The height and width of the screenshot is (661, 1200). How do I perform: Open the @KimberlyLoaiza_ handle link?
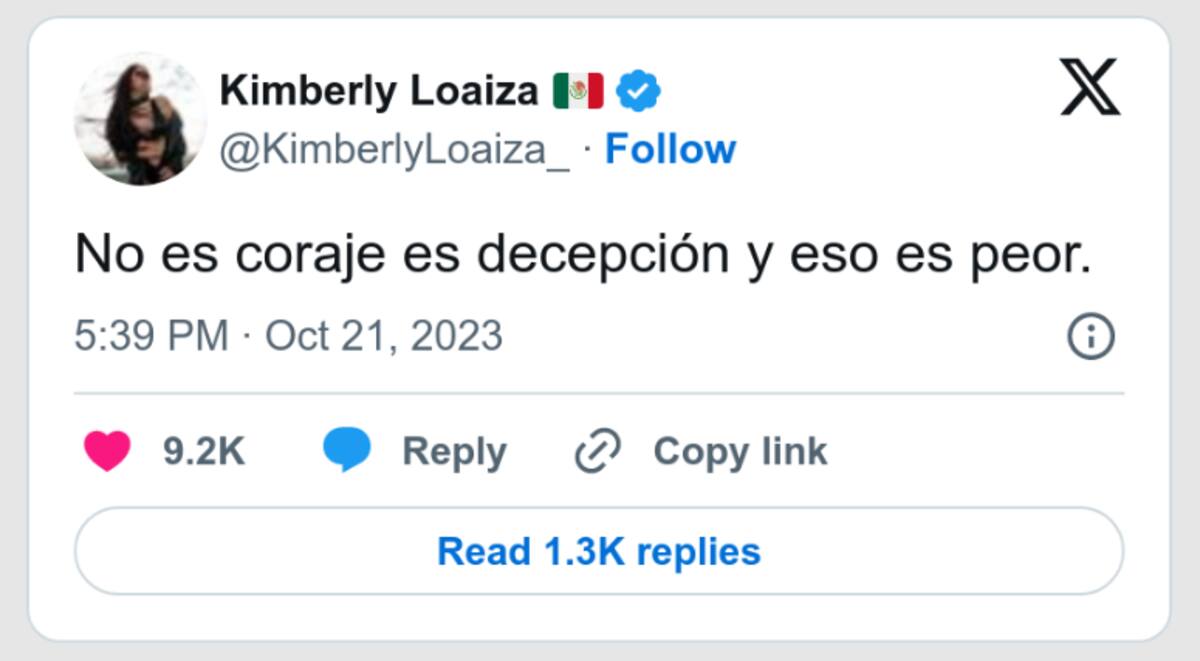(394, 150)
